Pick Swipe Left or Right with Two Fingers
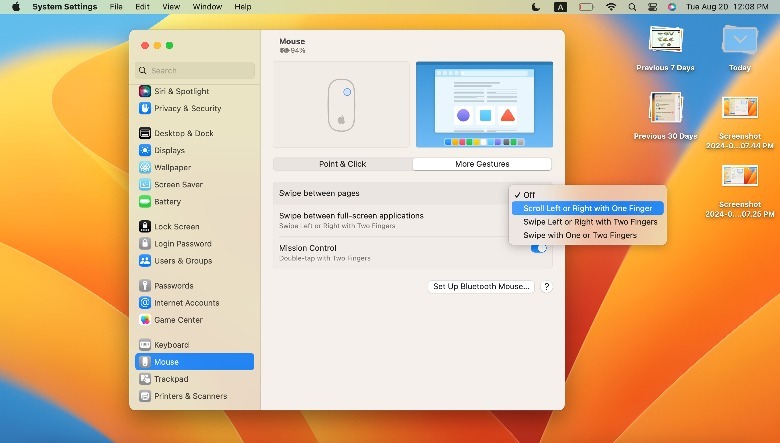 [x=590, y=222]
